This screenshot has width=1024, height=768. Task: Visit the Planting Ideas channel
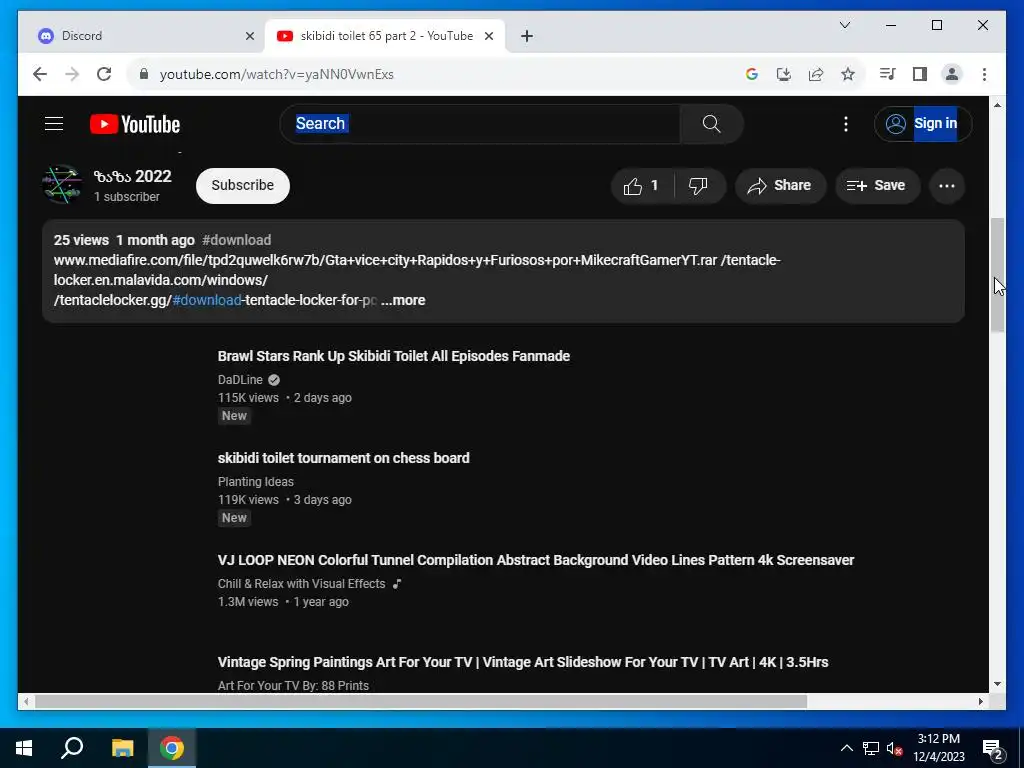click(255, 482)
